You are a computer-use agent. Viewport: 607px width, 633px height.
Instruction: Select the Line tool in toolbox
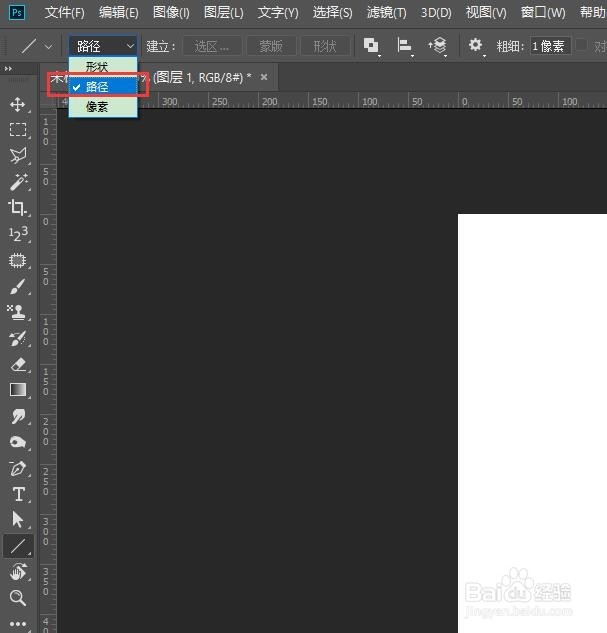point(18,546)
